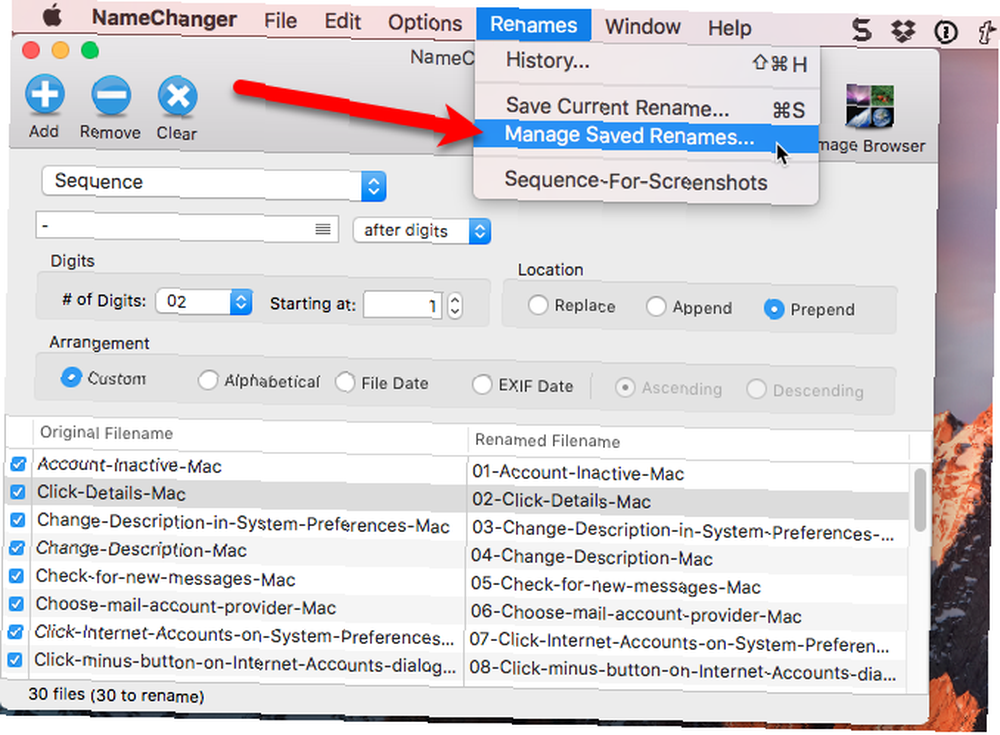The height and width of the screenshot is (735, 1000).
Task: Select renamed entry 05-Check-for-new-messages-Mac
Action: coord(615,586)
